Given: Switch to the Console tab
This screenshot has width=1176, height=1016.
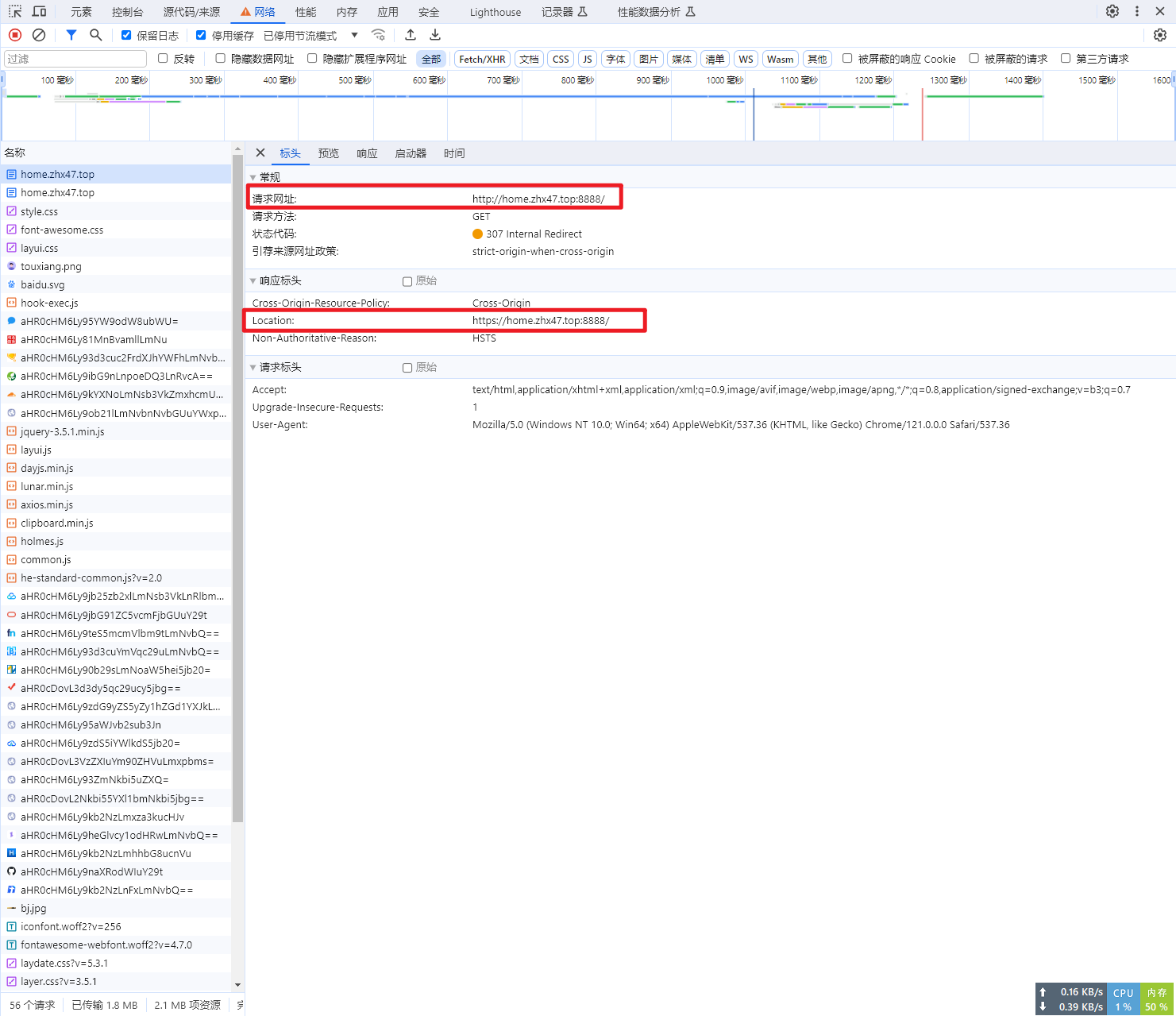Looking at the screenshot, I should [x=128, y=12].
